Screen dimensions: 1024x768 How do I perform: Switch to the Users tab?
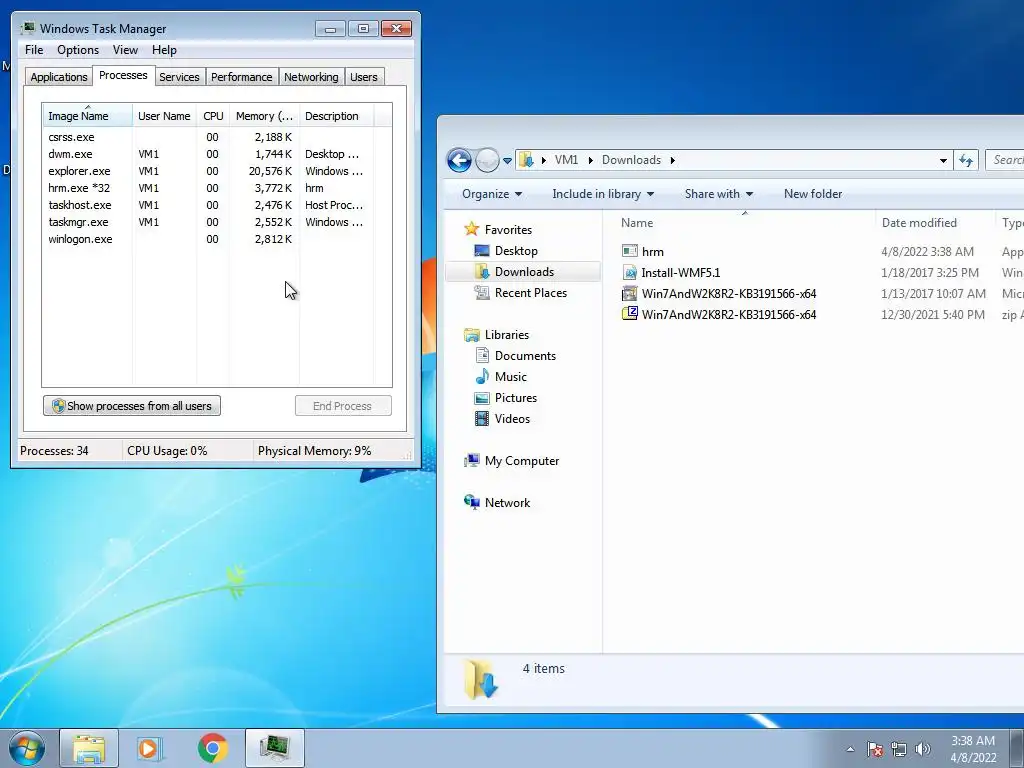click(364, 77)
